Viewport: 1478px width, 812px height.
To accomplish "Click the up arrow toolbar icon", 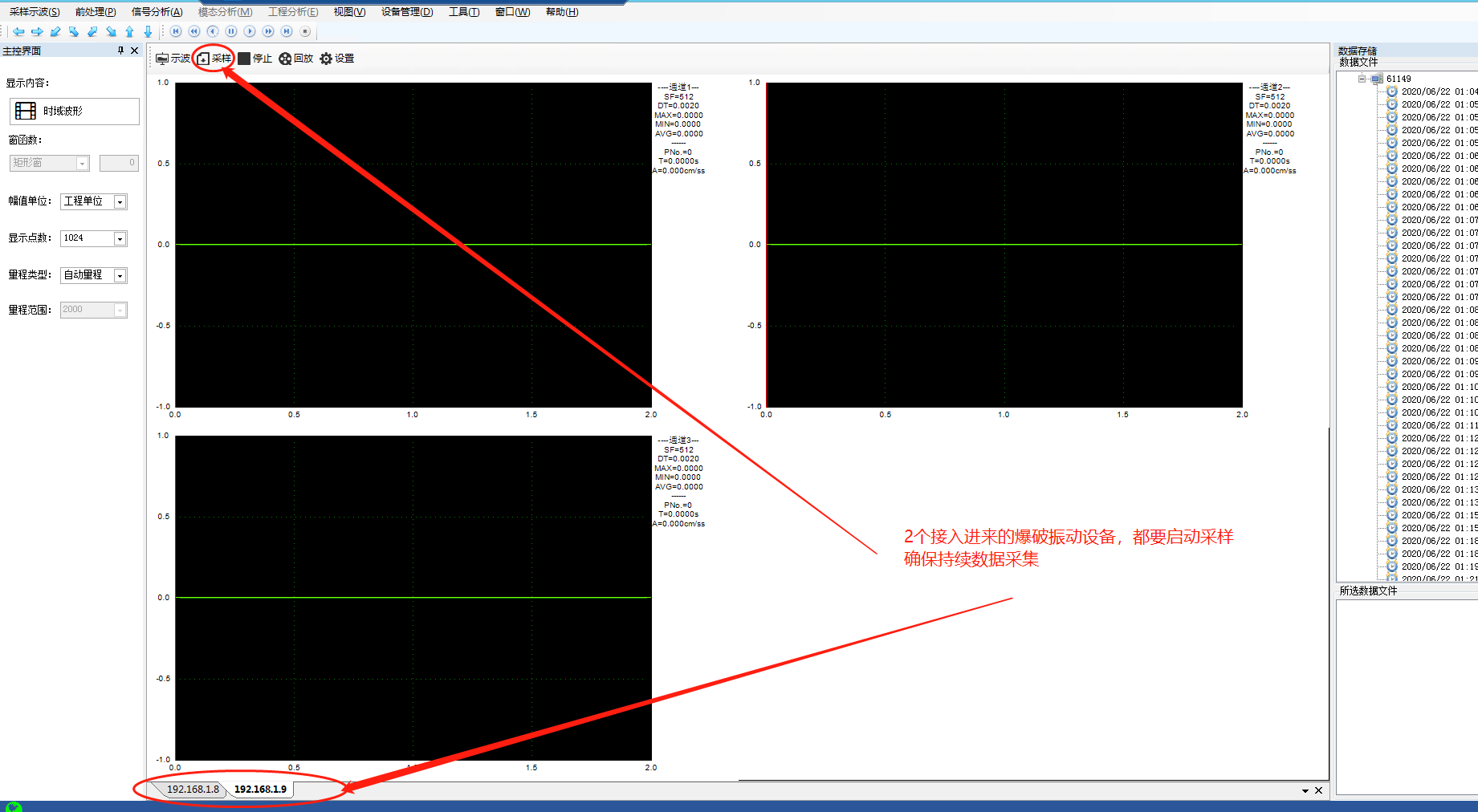I will click(x=129, y=31).
